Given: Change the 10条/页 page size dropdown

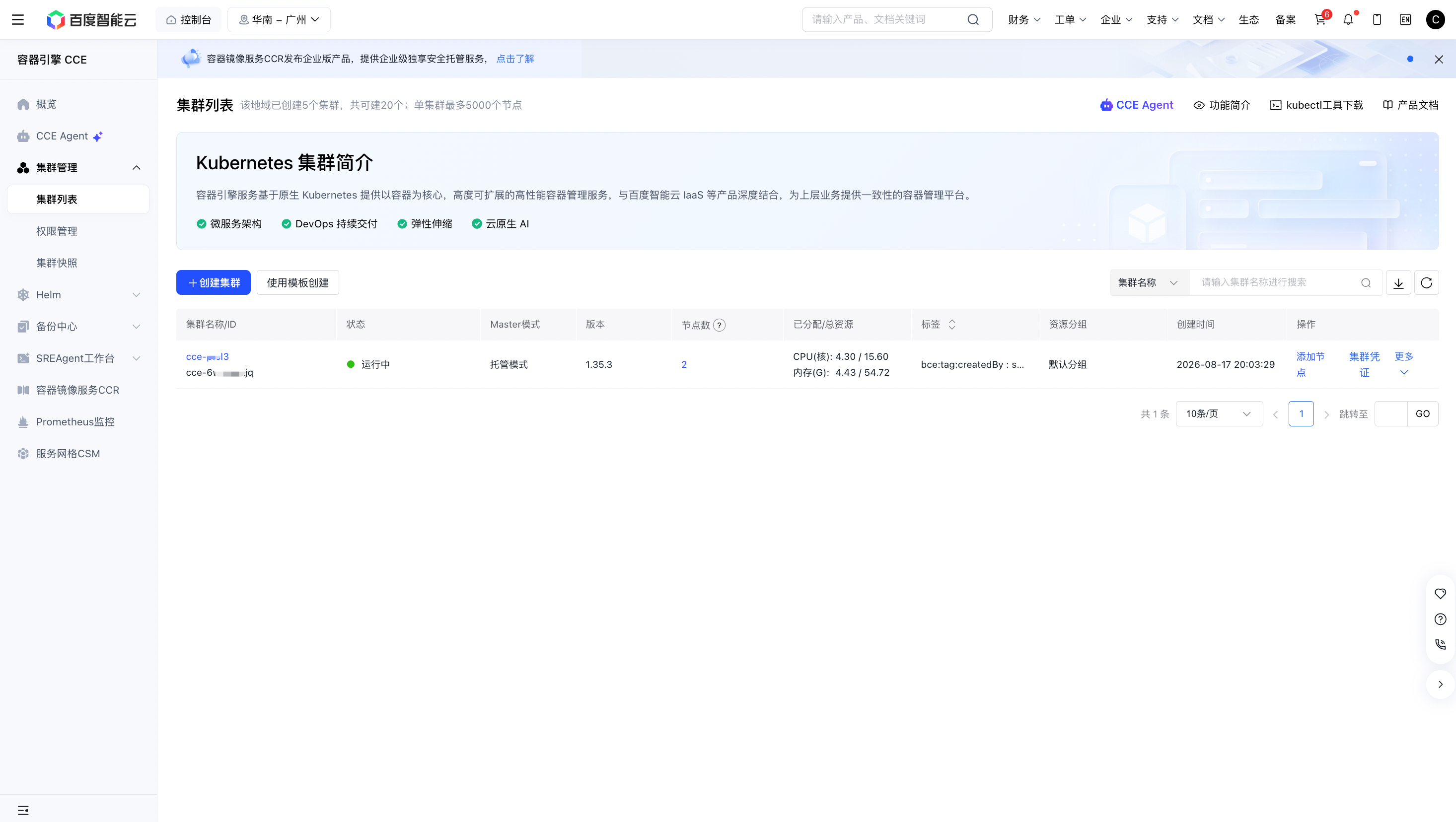Looking at the screenshot, I should (x=1219, y=414).
